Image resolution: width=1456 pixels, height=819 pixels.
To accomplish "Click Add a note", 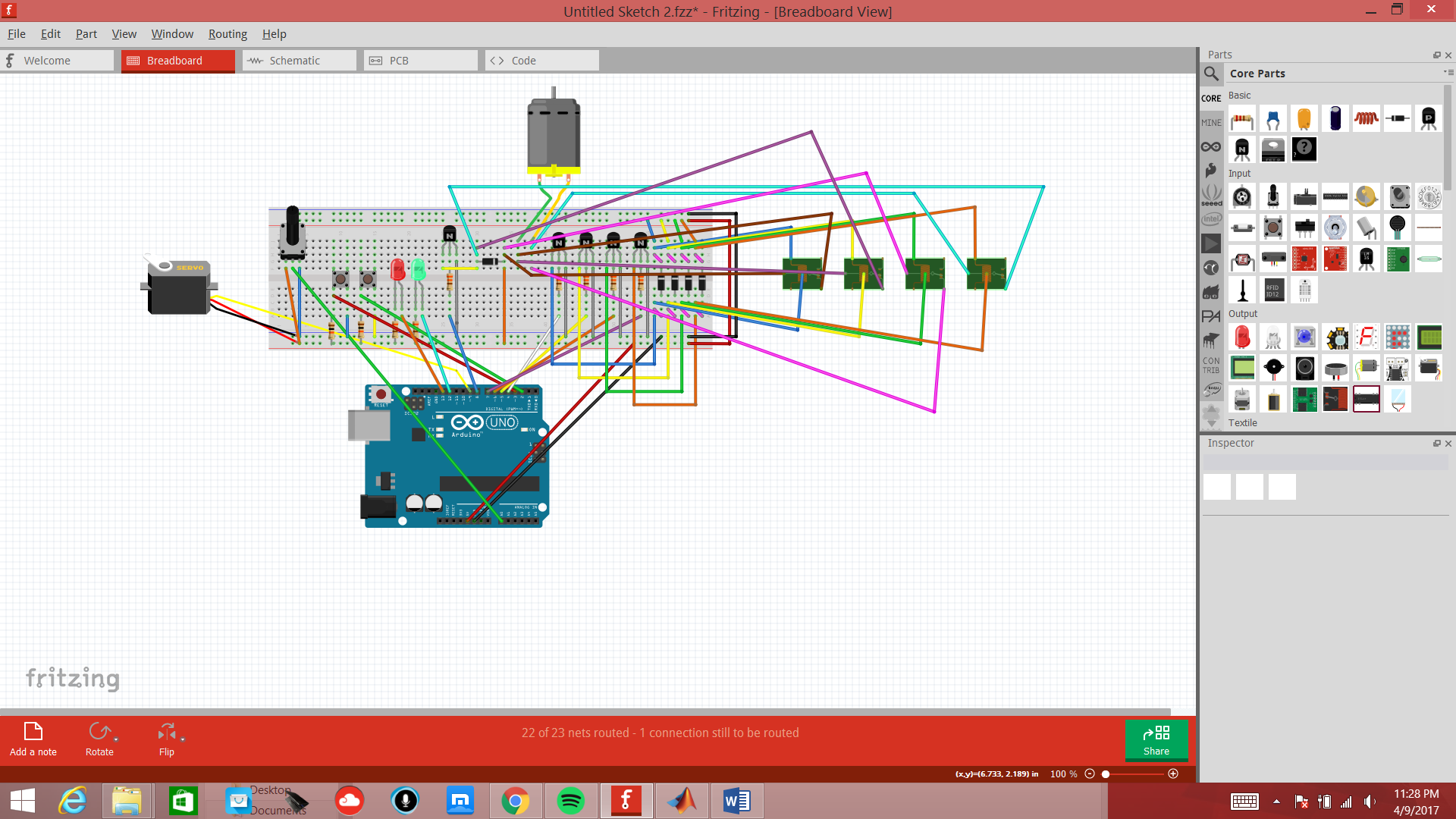I will point(33,736).
